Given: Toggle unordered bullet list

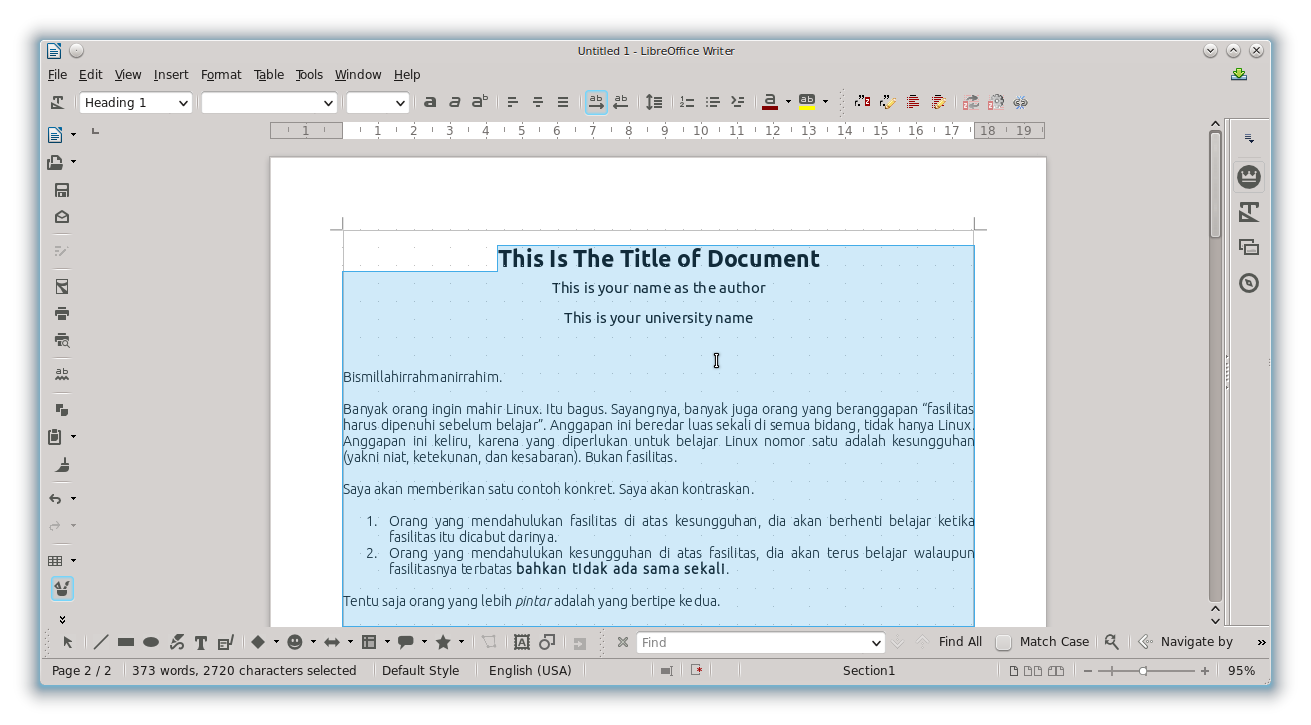Looking at the screenshot, I should [712, 102].
